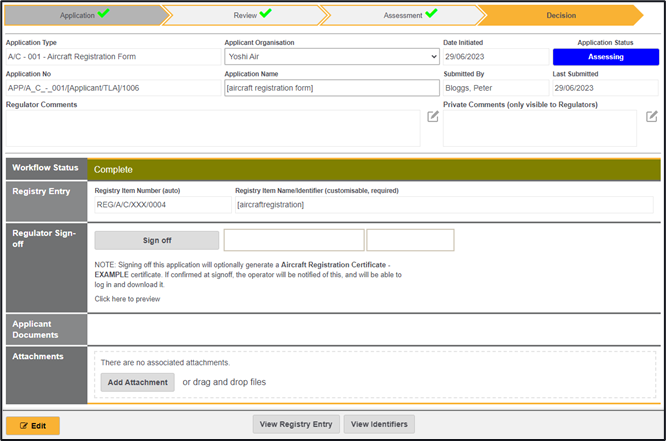Click the Add Attachment button

pos(137,382)
